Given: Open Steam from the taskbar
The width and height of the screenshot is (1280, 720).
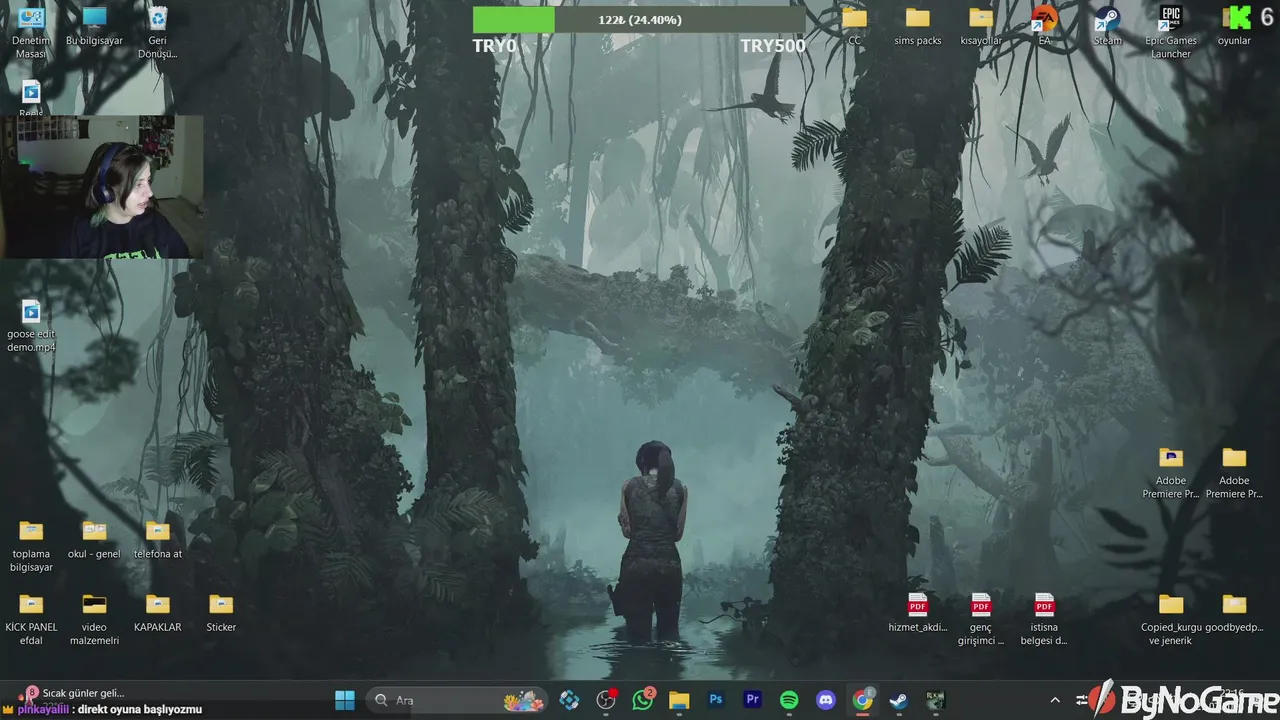Looking at the screenshot, I should tap(899, 700).
